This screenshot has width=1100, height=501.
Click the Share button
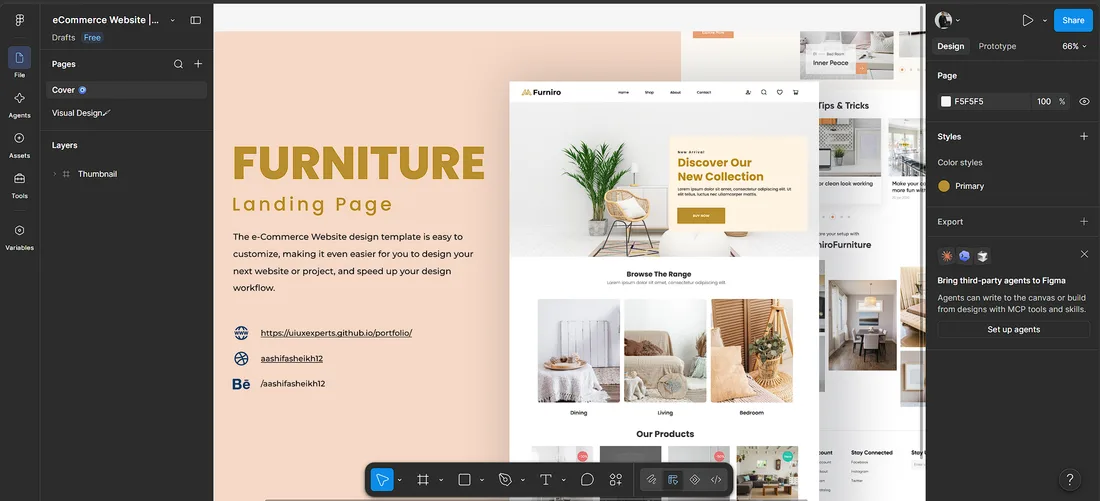pos(1073,20)
